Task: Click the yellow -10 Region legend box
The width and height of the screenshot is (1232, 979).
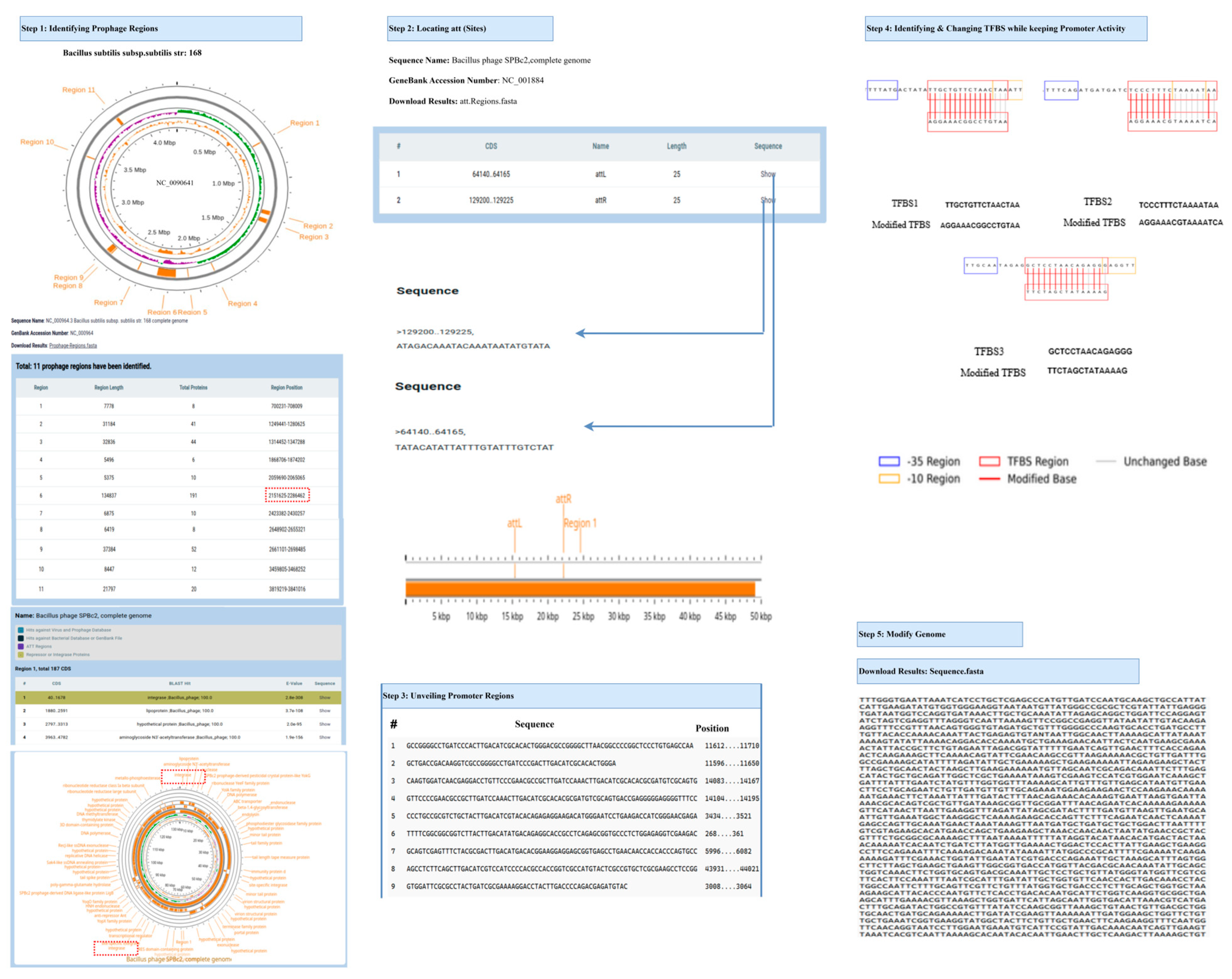Action: (889, 479)
